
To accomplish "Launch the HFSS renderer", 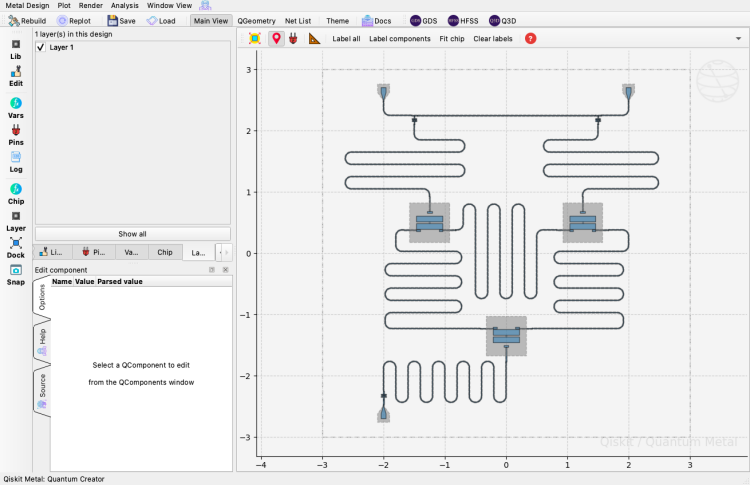I will [x=463, y=21].
